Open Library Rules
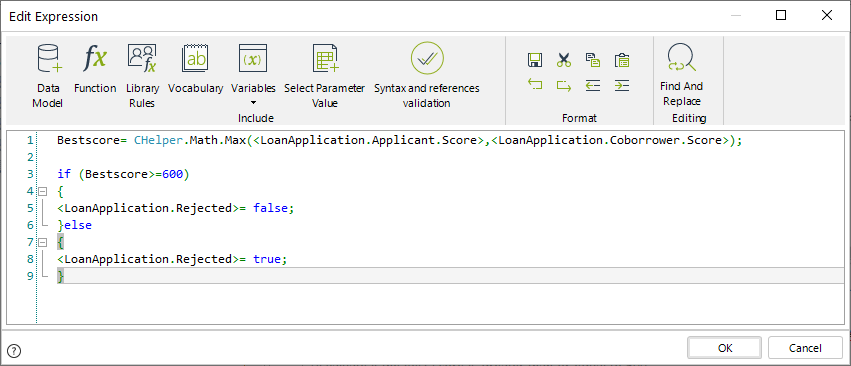 pyautogui.click(x=142, y=76)
